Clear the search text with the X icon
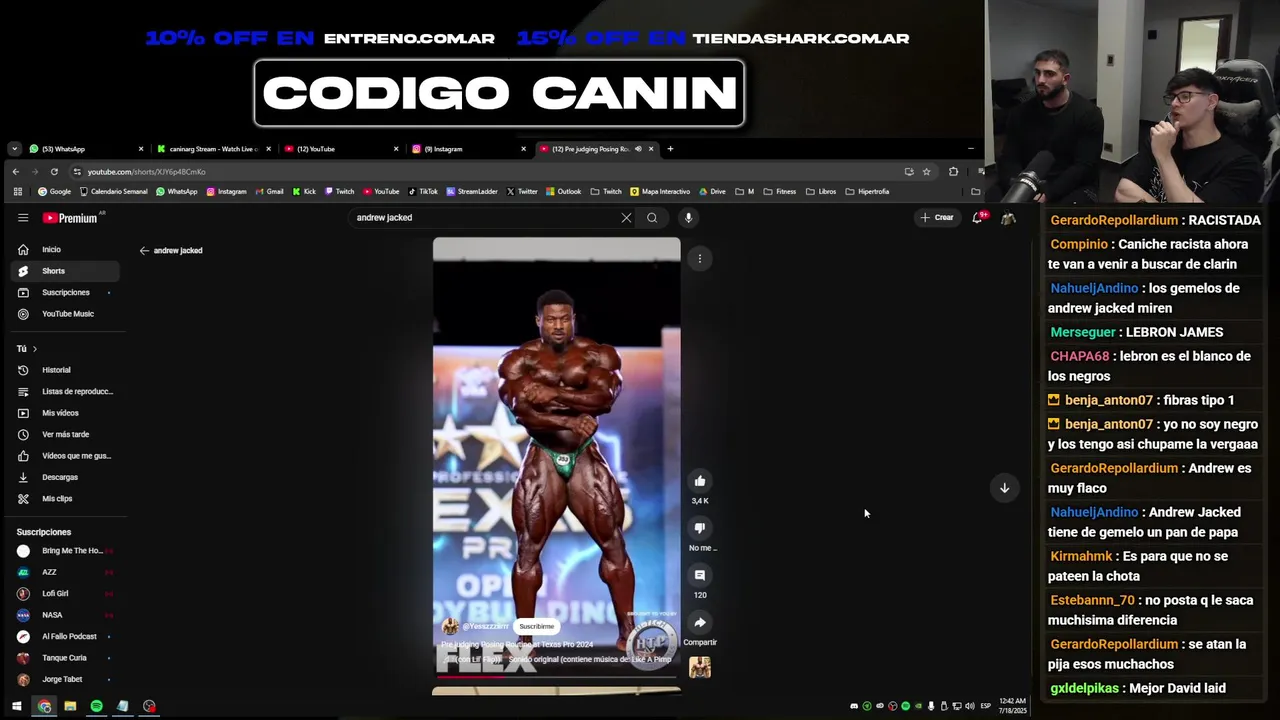 (x=626, y=217)
